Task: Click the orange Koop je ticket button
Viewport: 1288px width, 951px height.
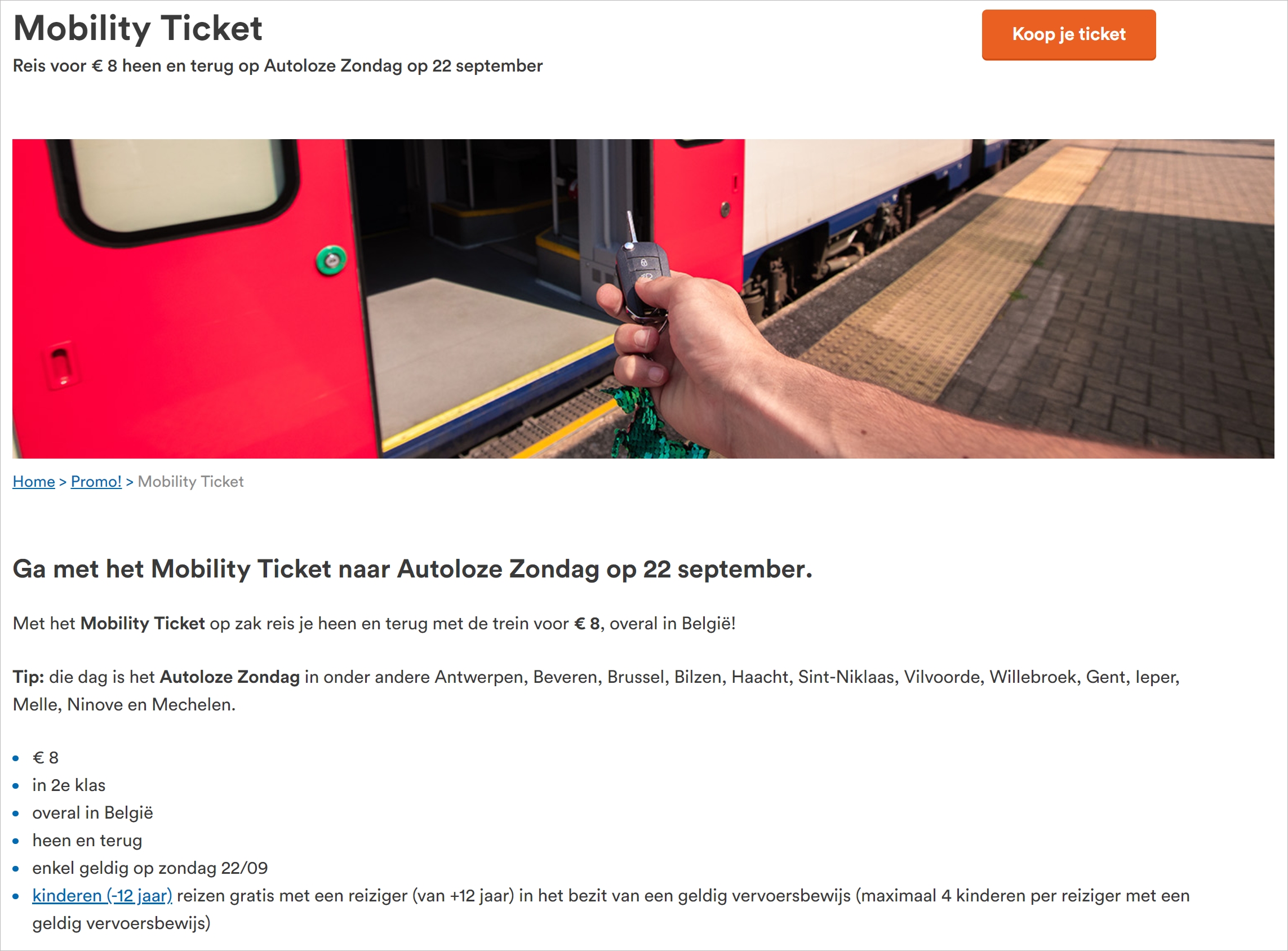Action: click(x=1068, y=34)
